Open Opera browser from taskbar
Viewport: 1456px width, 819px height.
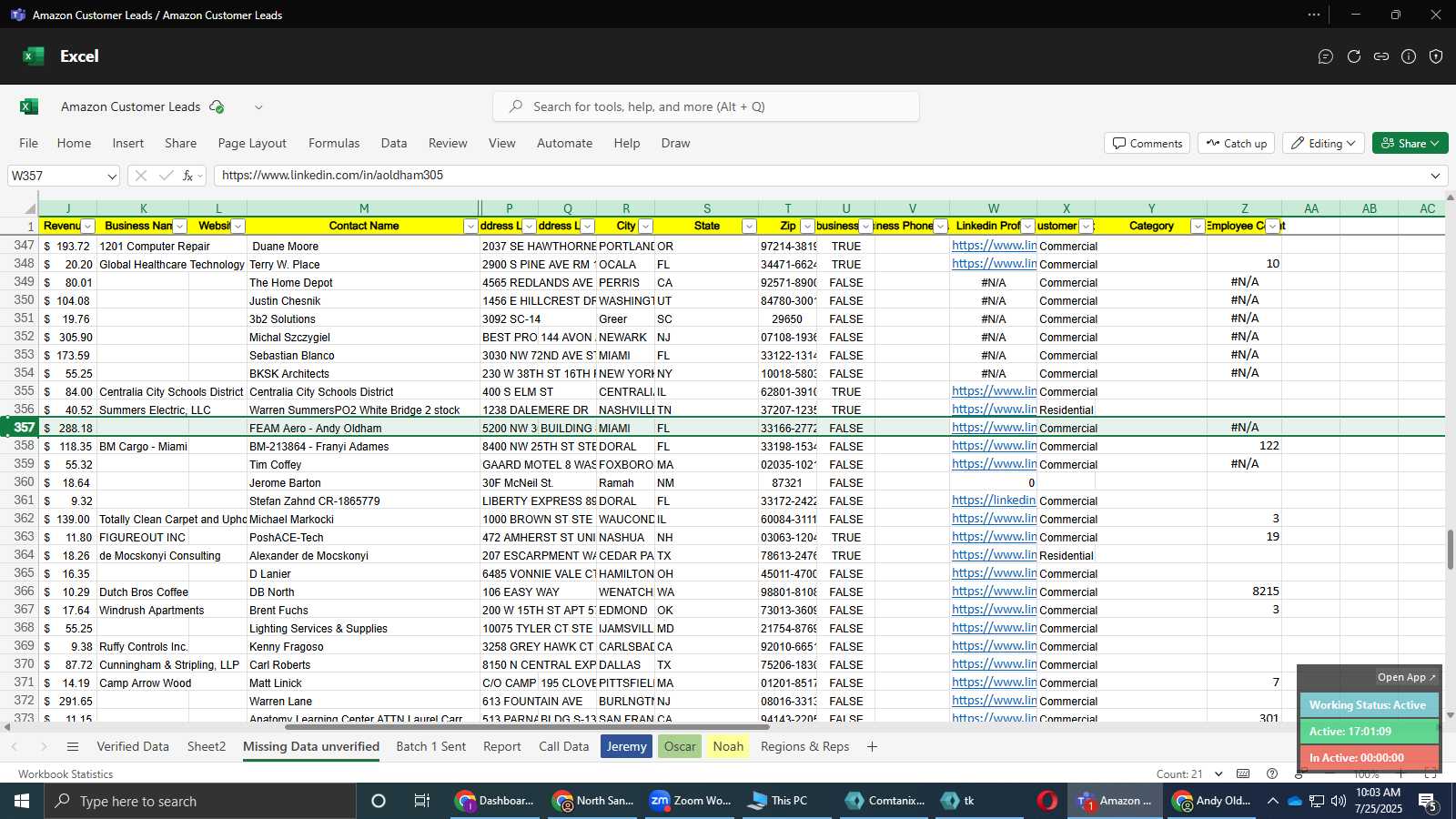(1047, 801)
